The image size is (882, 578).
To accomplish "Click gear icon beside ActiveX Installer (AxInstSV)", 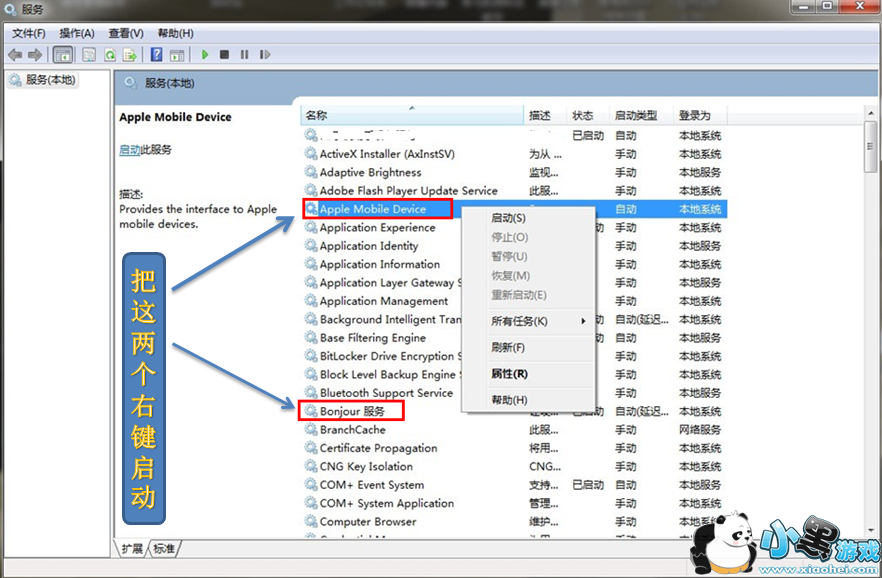I will point(310,153).
